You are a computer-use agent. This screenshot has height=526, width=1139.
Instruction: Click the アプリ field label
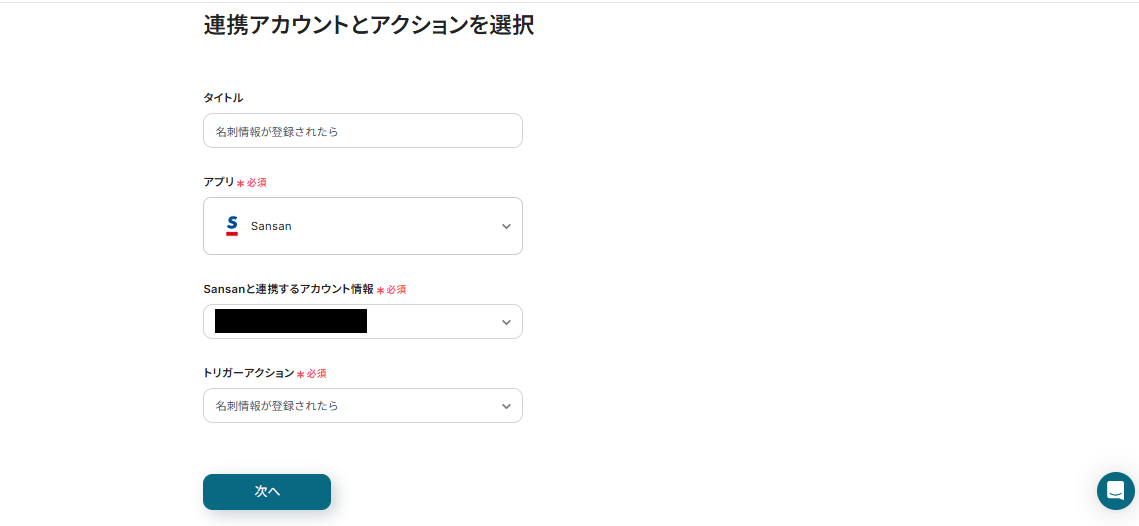[x=218, y=182]
